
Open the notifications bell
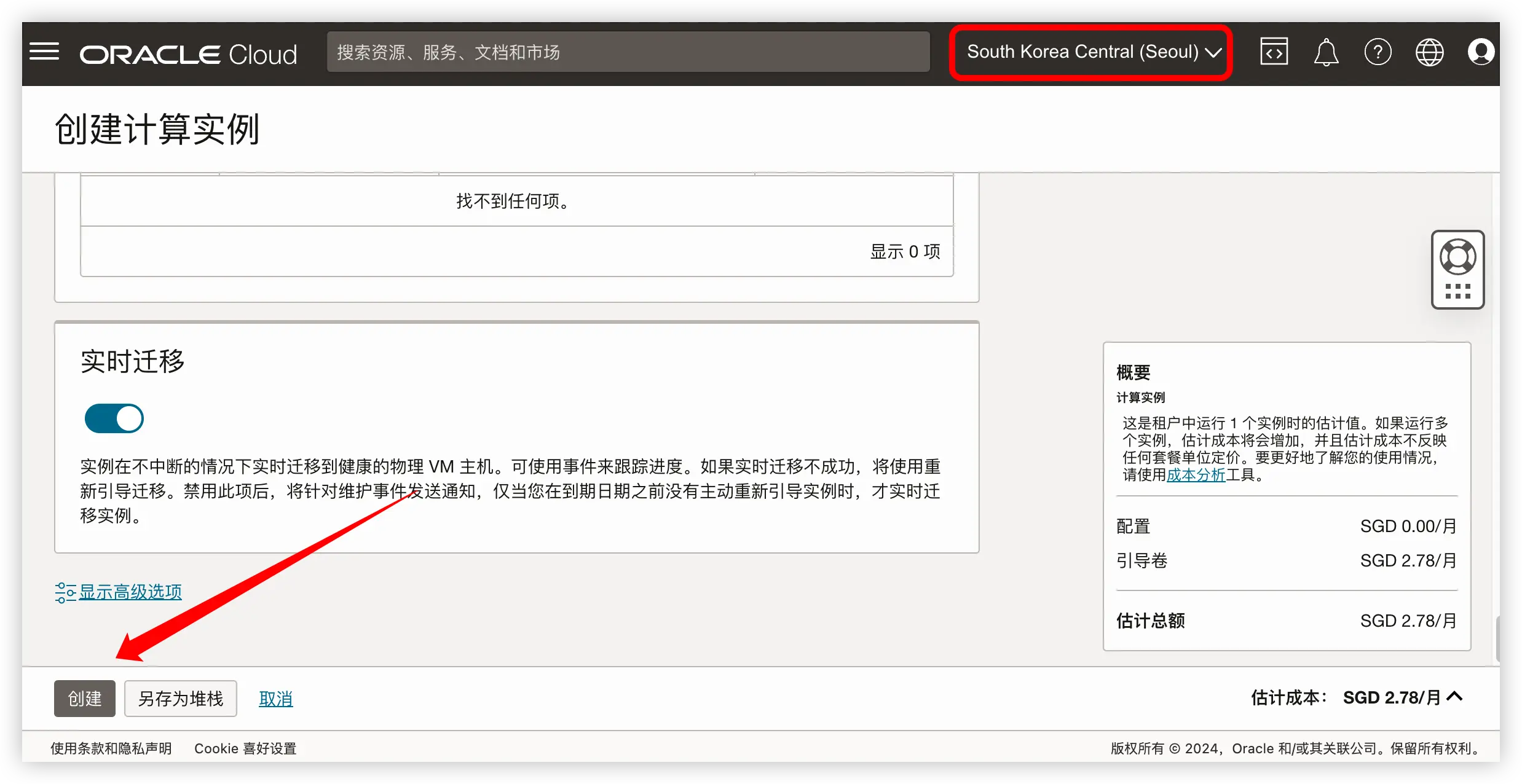(x=1326, y=52)
